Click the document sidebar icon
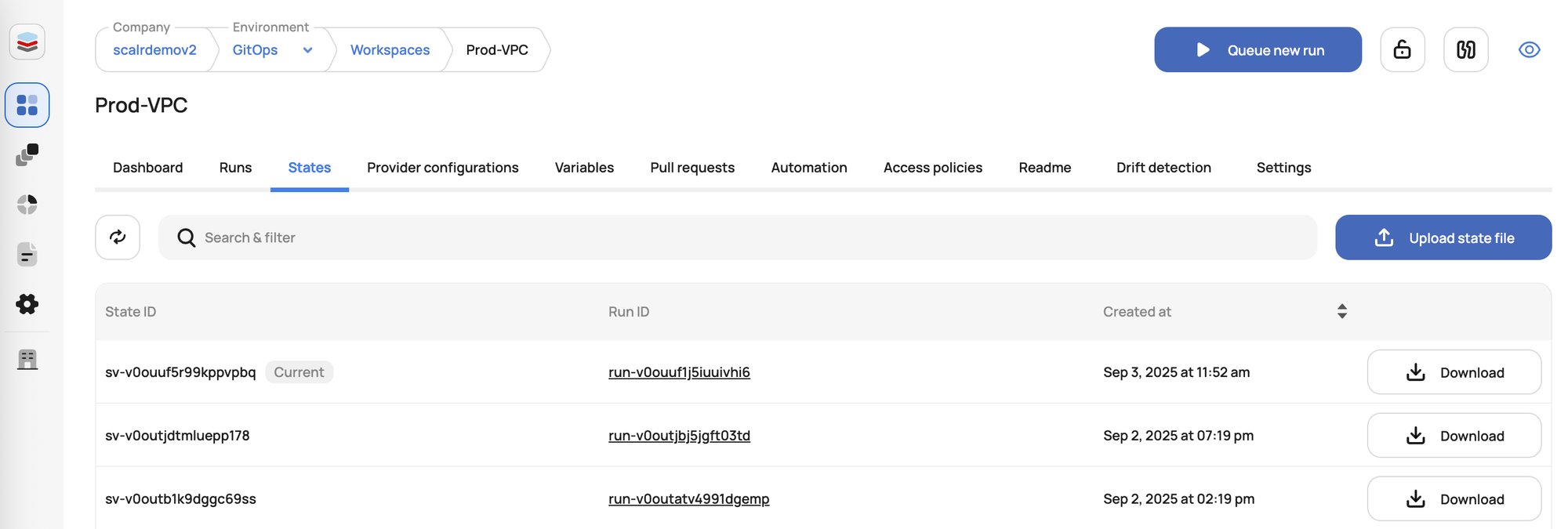 27,255
